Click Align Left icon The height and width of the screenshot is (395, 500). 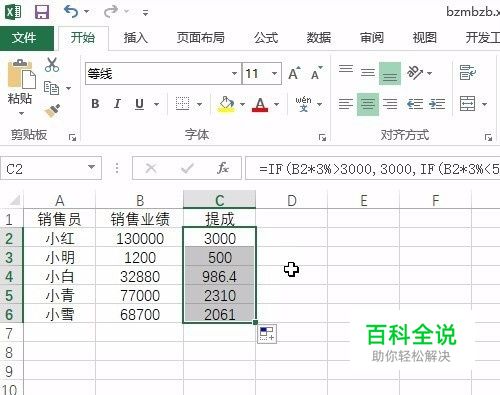[x=346, y=104]
